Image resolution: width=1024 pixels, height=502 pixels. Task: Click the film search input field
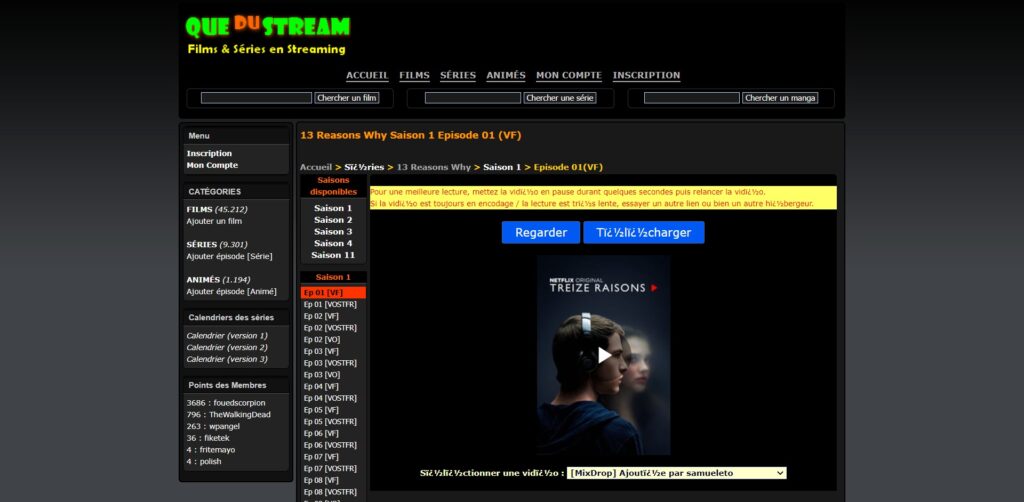tap(256, 98)
